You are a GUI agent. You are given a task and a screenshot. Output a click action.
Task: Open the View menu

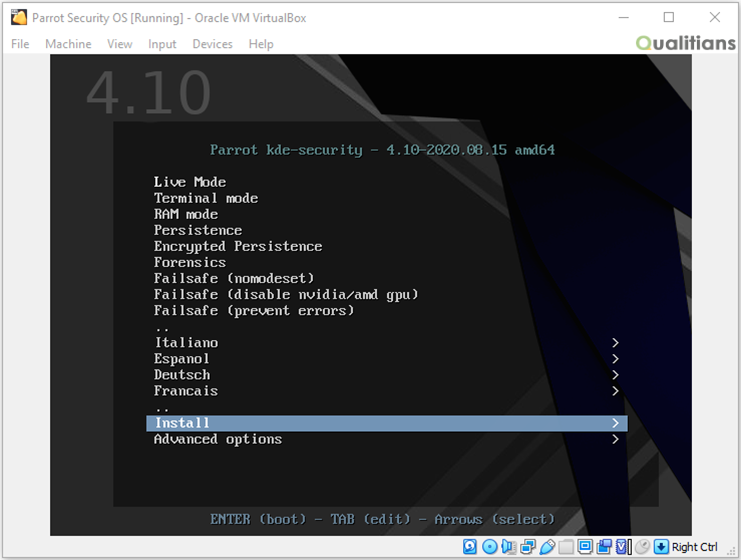click(x=120, y=44)
